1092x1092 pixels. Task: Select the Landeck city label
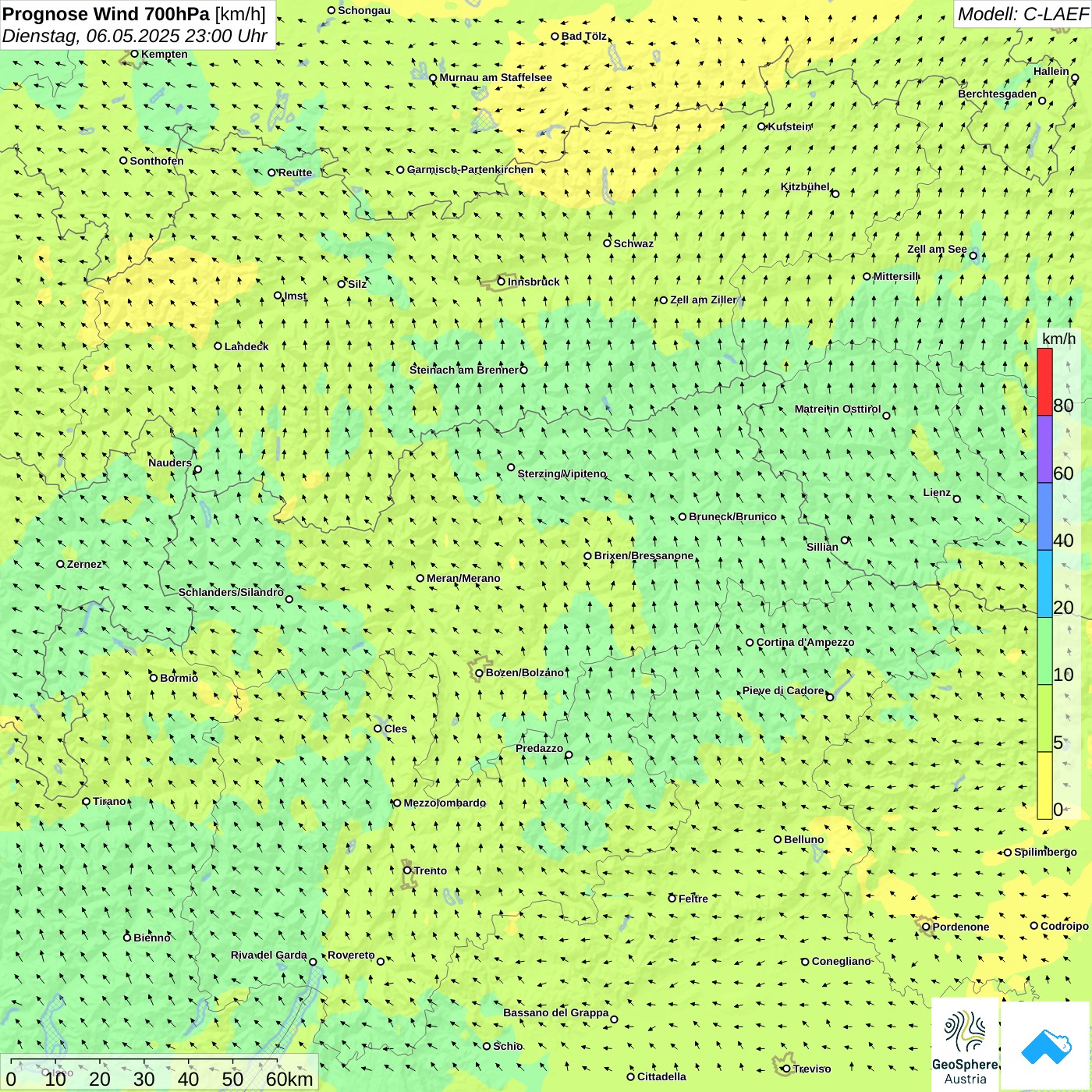coord(246,346)
